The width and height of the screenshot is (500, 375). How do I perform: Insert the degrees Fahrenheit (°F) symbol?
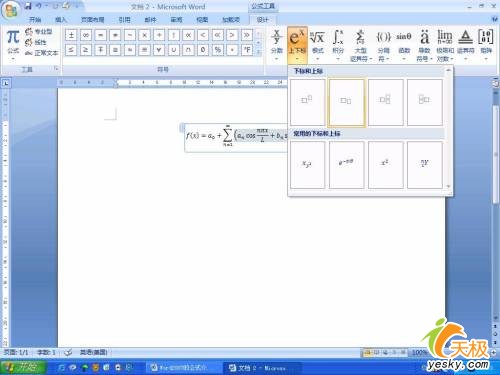click(247, 50)
